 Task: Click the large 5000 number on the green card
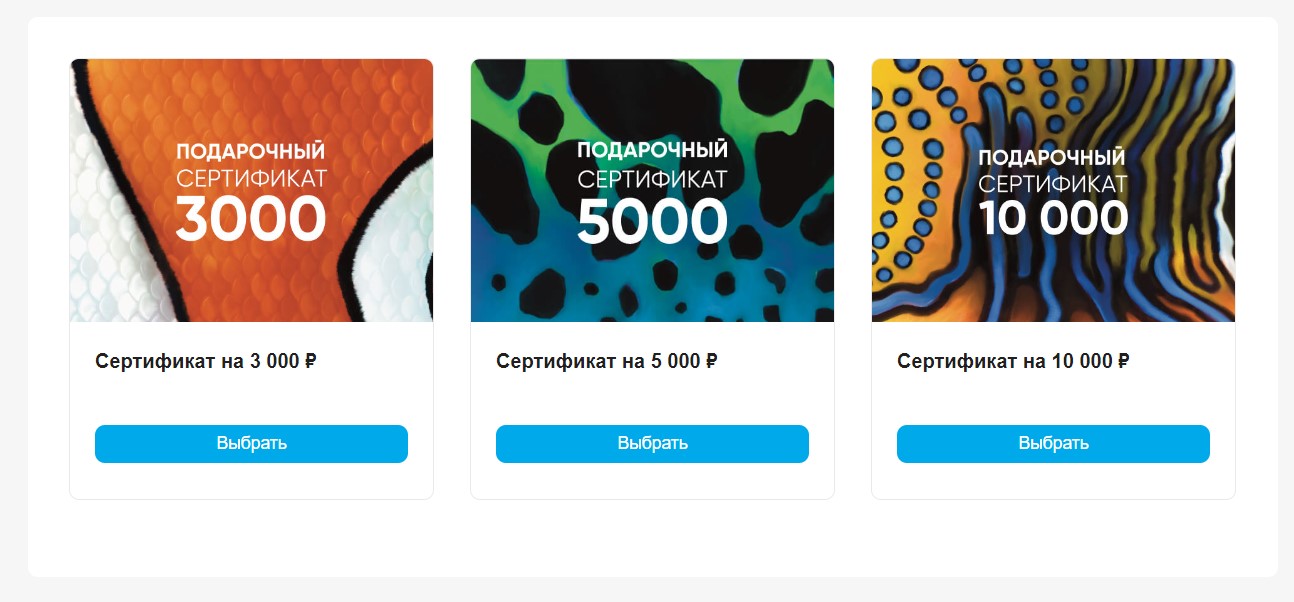[652, 221]
